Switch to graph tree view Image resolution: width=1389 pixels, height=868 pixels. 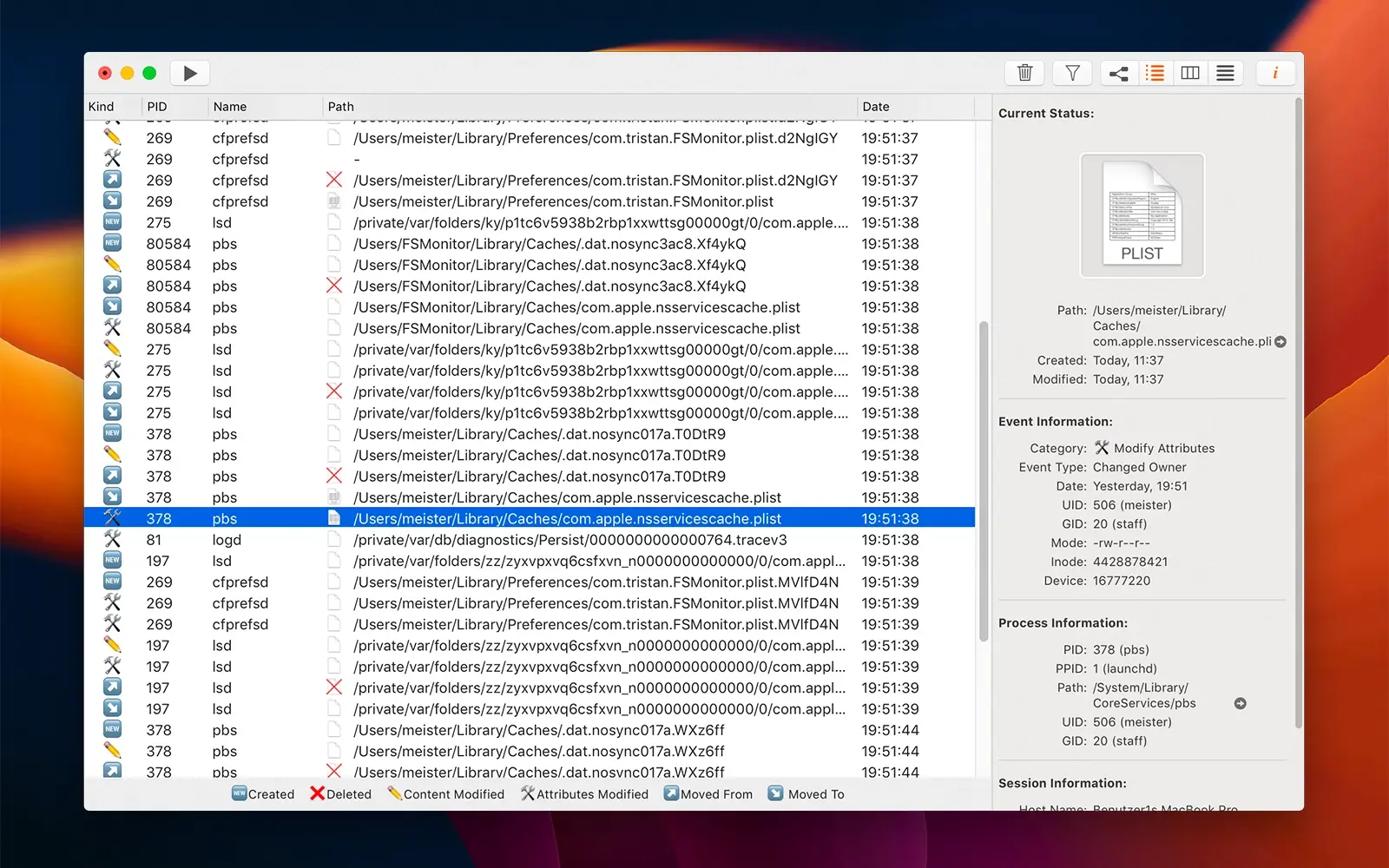[1119, 73]
